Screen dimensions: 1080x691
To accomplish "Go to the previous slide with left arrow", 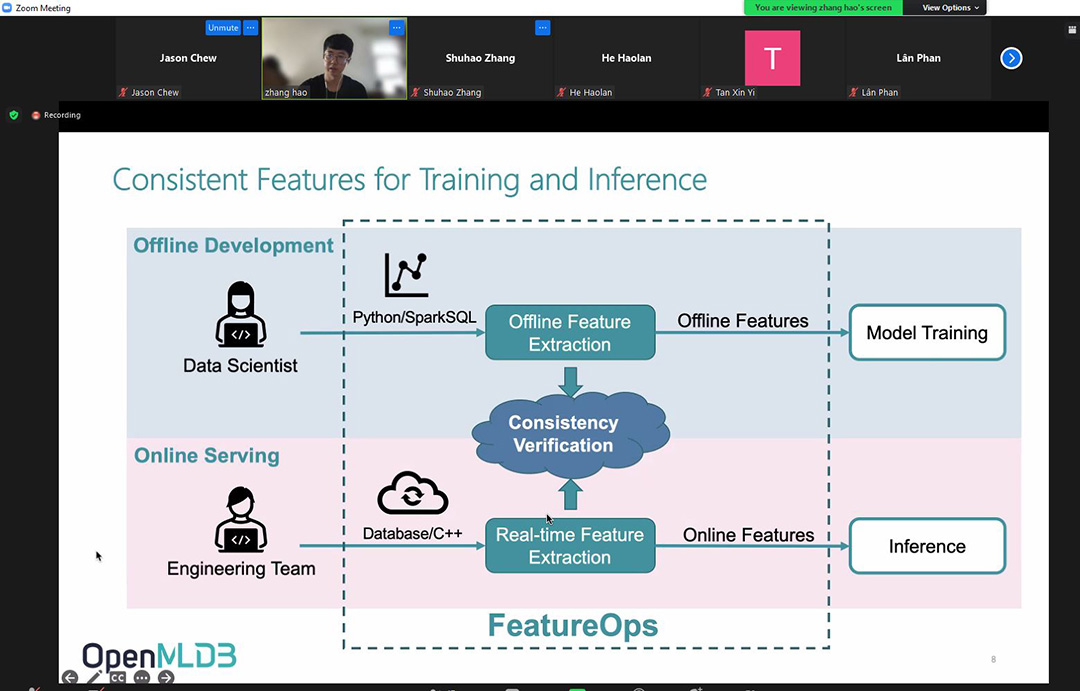I will [x=70, y=678].
